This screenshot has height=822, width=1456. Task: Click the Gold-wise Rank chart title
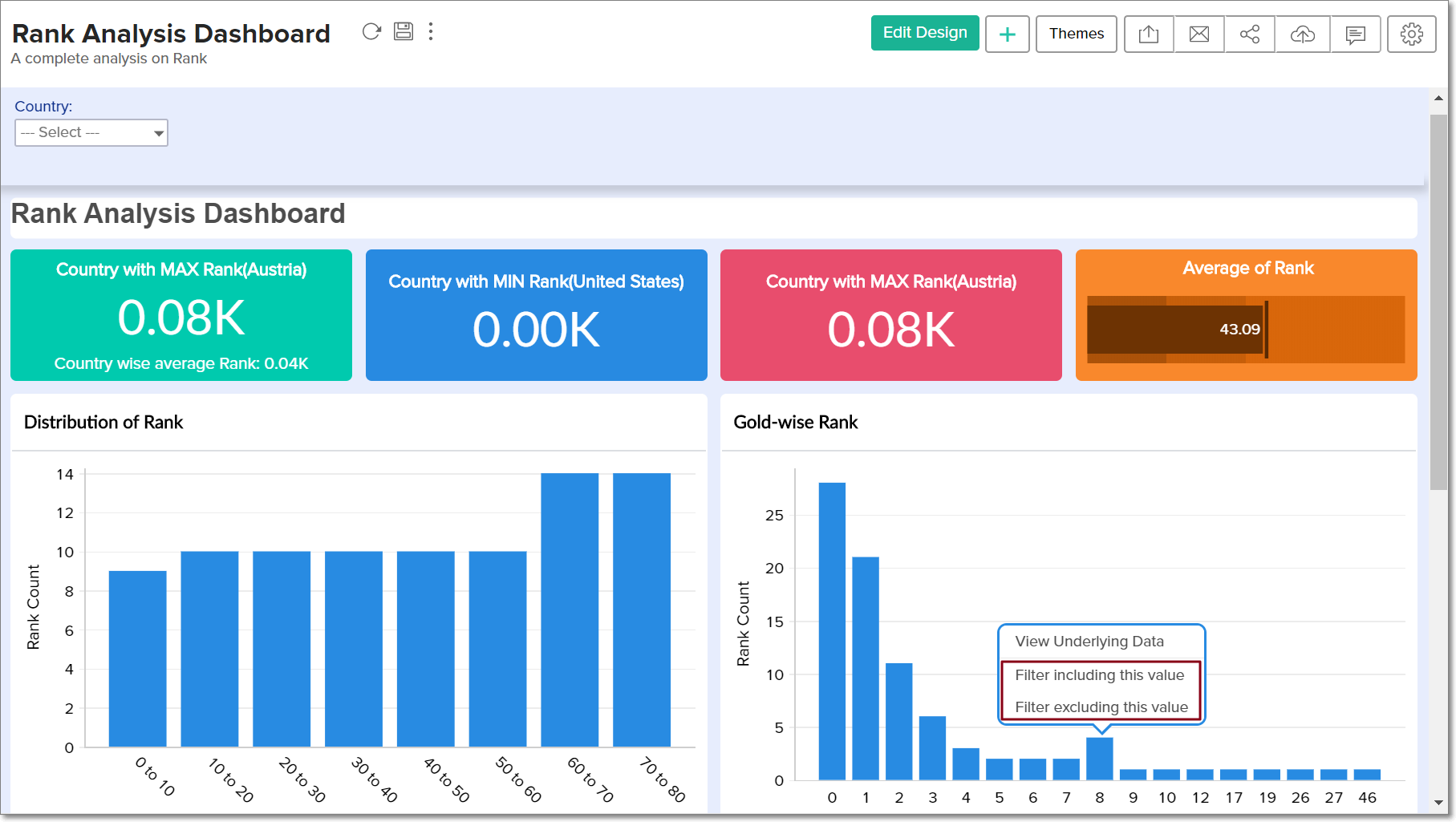(796, 422)
